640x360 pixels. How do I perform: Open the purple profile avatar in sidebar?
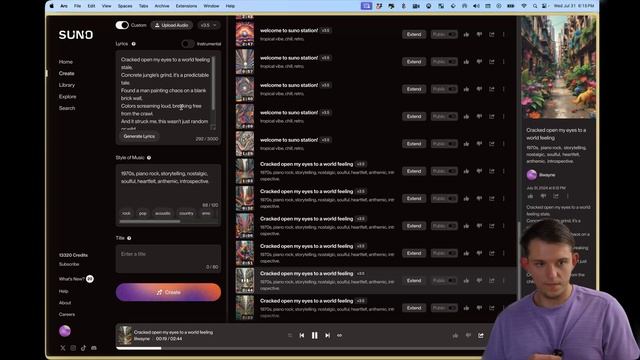point(65,331)
